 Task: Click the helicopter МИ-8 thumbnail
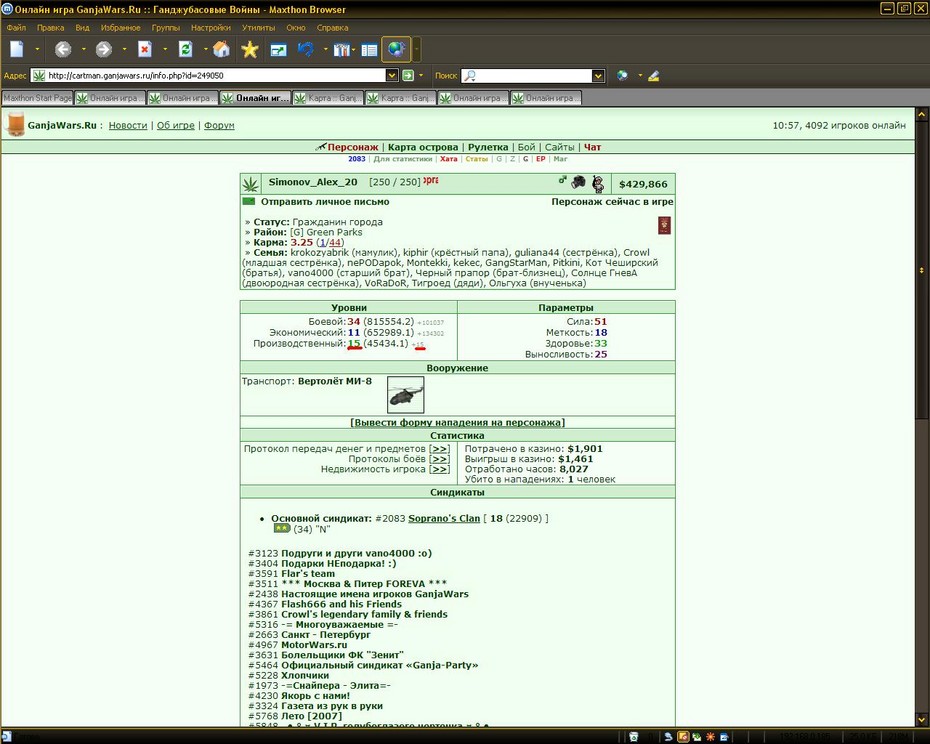click(x=406, y=395)
